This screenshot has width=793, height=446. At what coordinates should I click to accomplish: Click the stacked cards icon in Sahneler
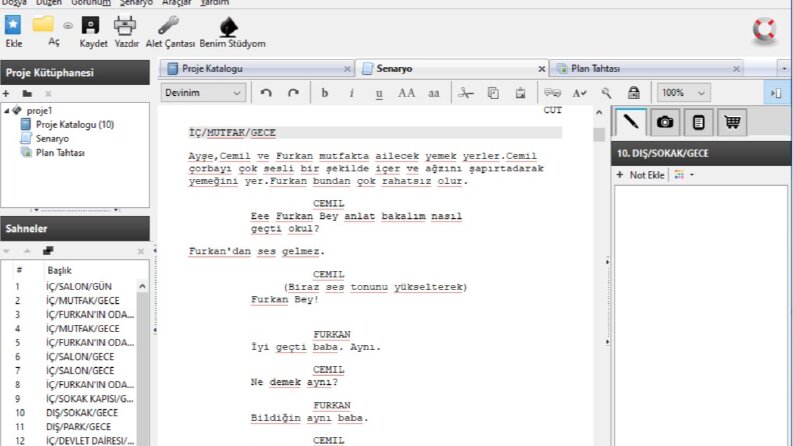tap(48, 251)
